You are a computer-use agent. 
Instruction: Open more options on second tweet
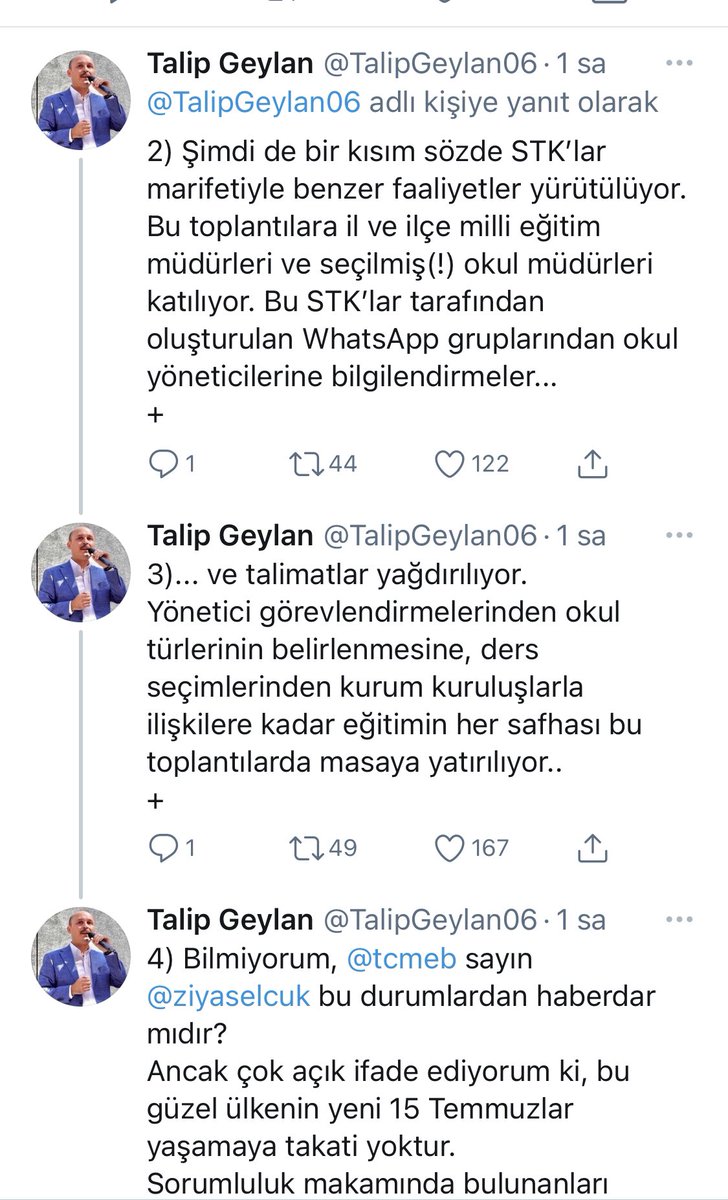coord(679,536)
